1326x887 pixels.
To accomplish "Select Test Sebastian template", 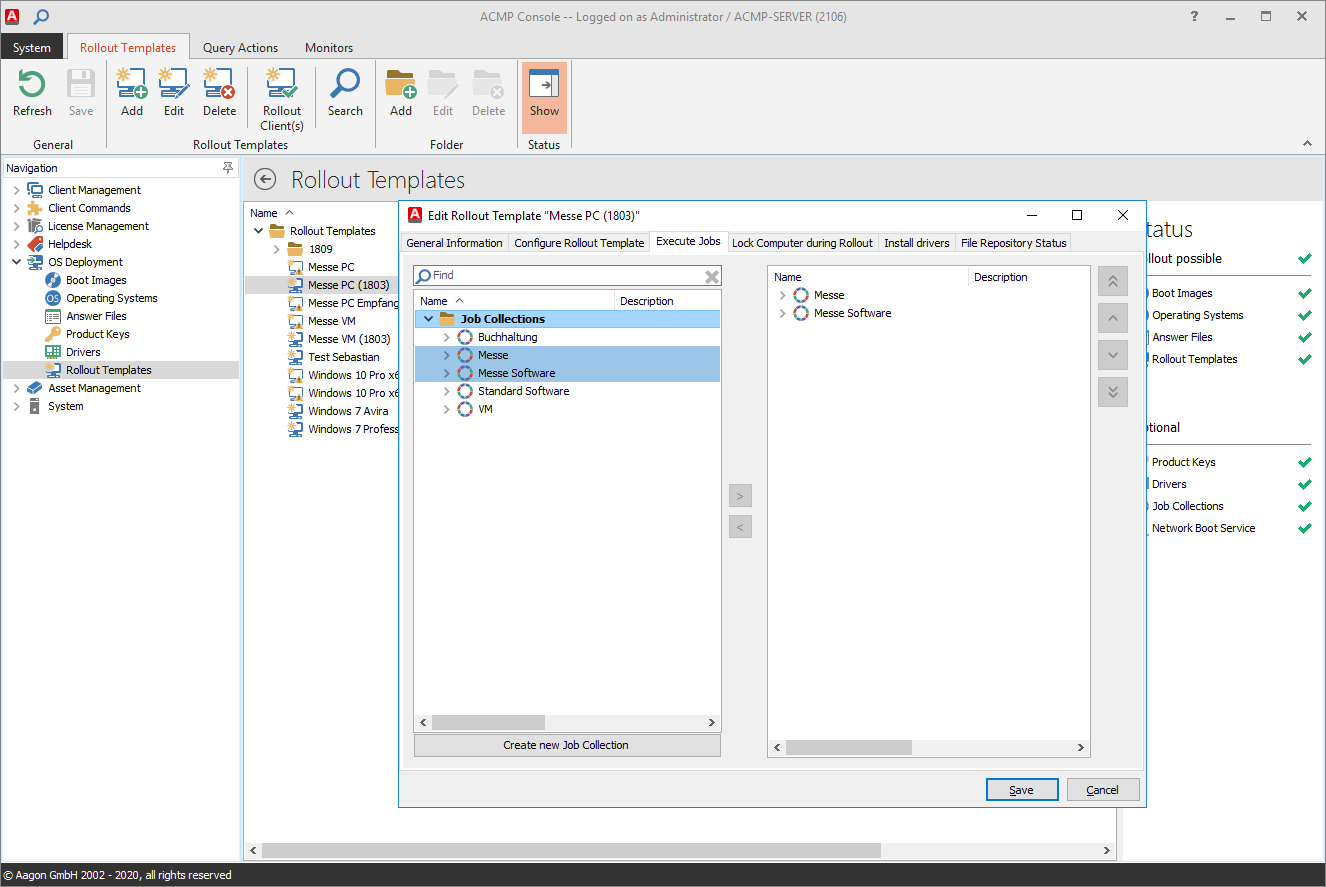I will pos(344,357).
